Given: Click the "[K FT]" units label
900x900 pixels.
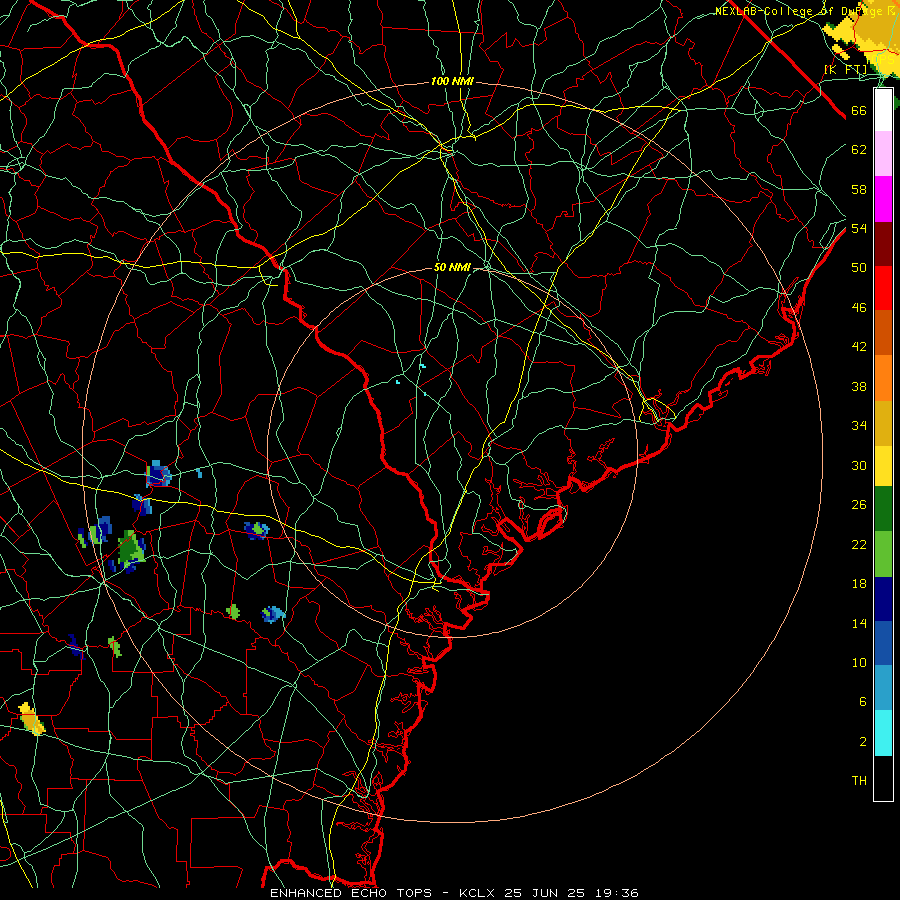Looking at the screenshot, I should click(846, 69).
